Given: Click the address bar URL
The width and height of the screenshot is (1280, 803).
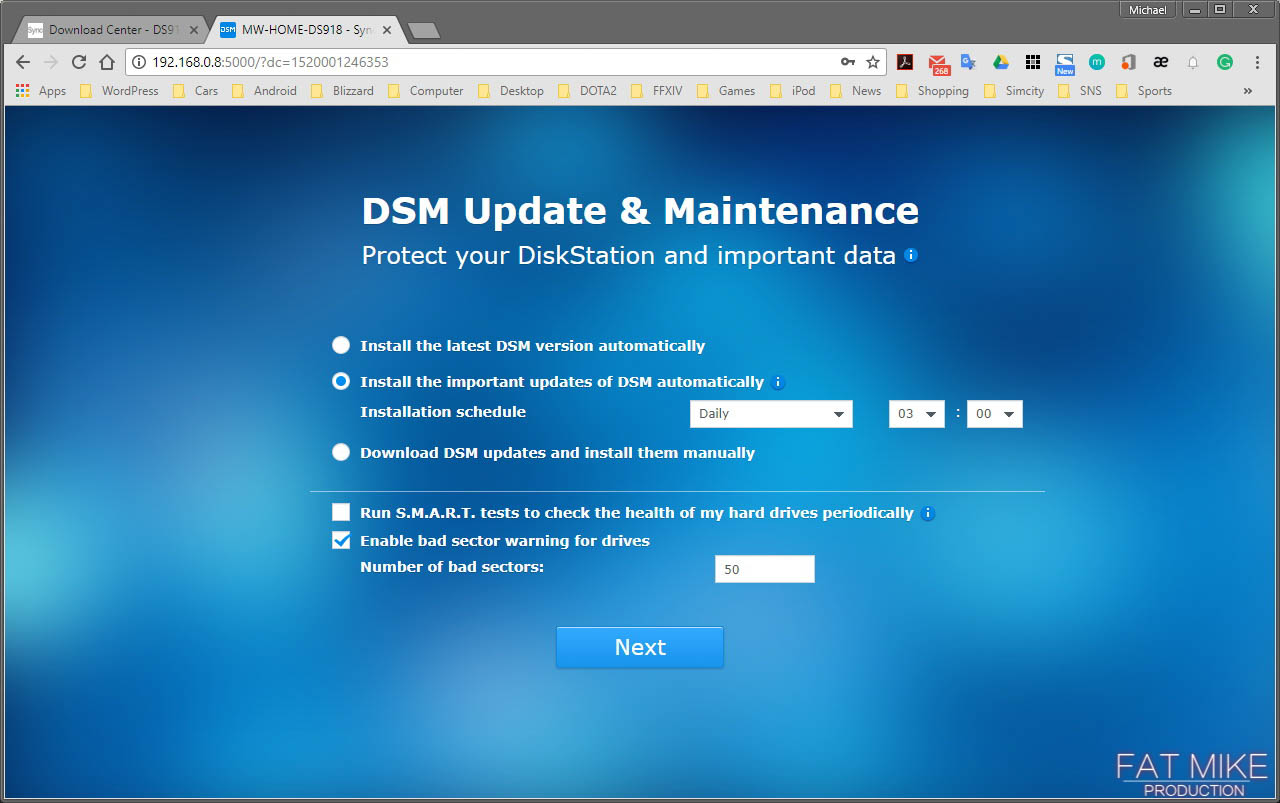Looking at the screenshot, I should [270, 62].
